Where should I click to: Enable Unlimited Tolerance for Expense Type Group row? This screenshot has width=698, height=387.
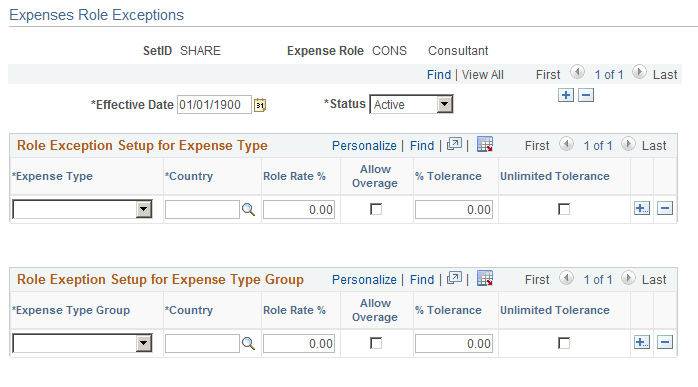click(x=564, y=343)
